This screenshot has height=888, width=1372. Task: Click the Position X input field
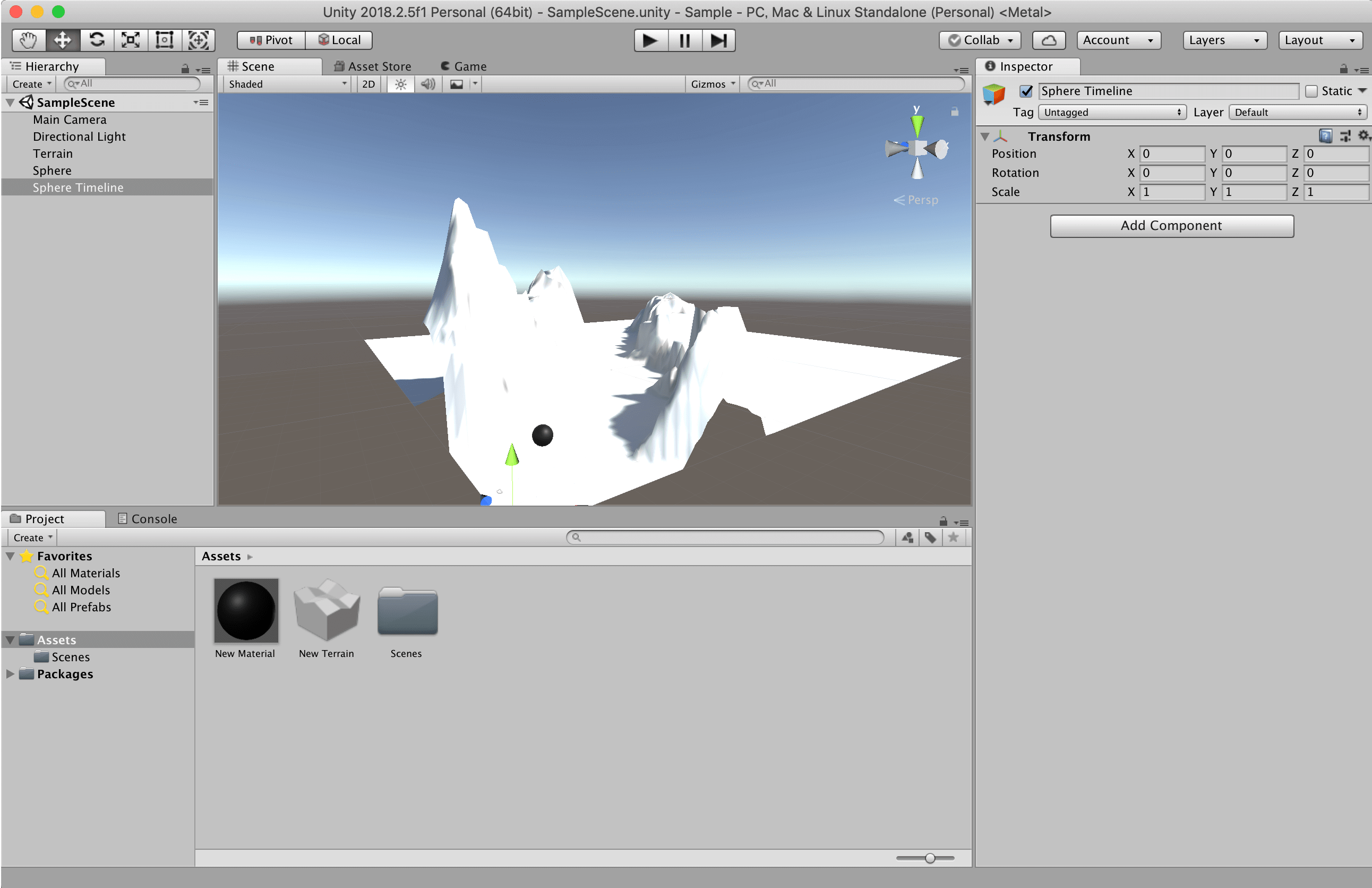pyautogui.click(x=1172, y=154)
